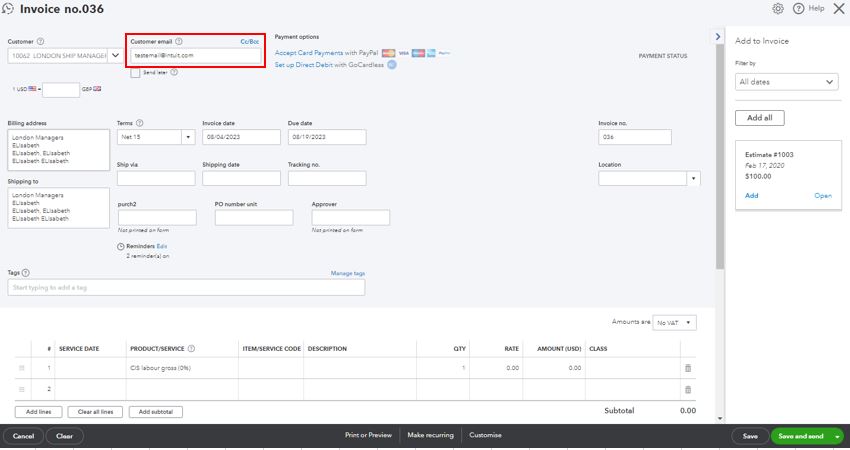The width and height of the screenshot is (850, 450).
Task: Click Print or Preview in footer
Action: click(368, 436)
